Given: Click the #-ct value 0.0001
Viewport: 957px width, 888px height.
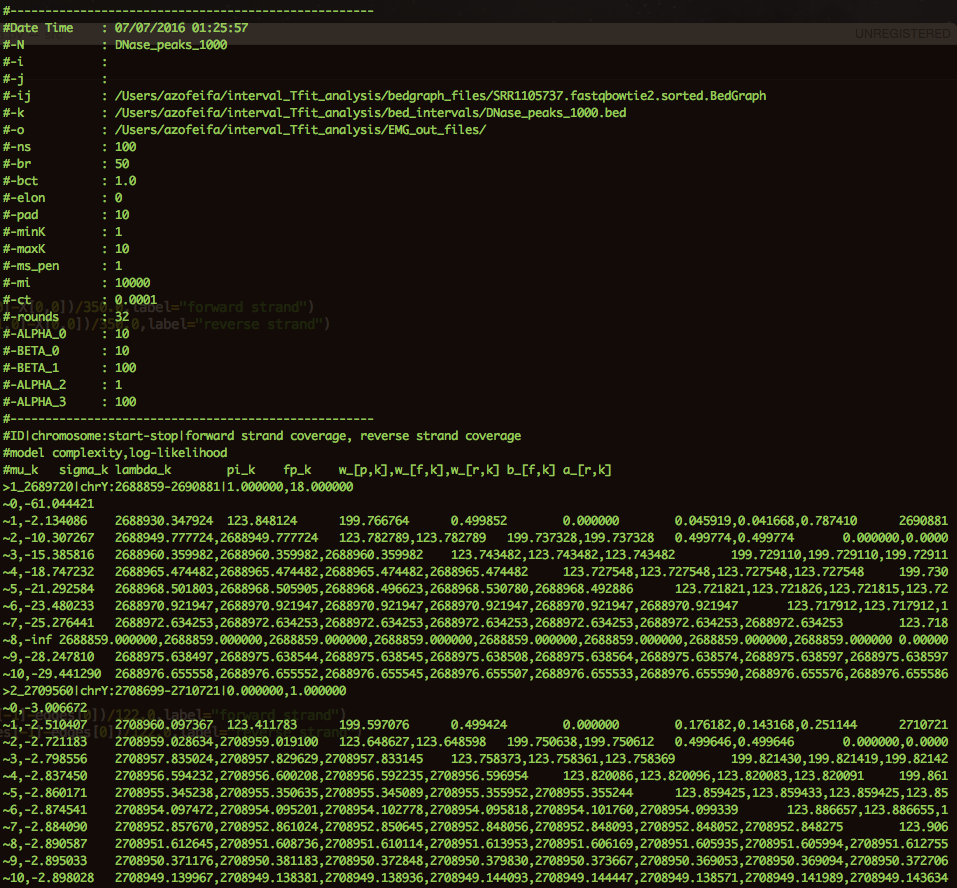Looking at the screenshot, I should point(135,300).
